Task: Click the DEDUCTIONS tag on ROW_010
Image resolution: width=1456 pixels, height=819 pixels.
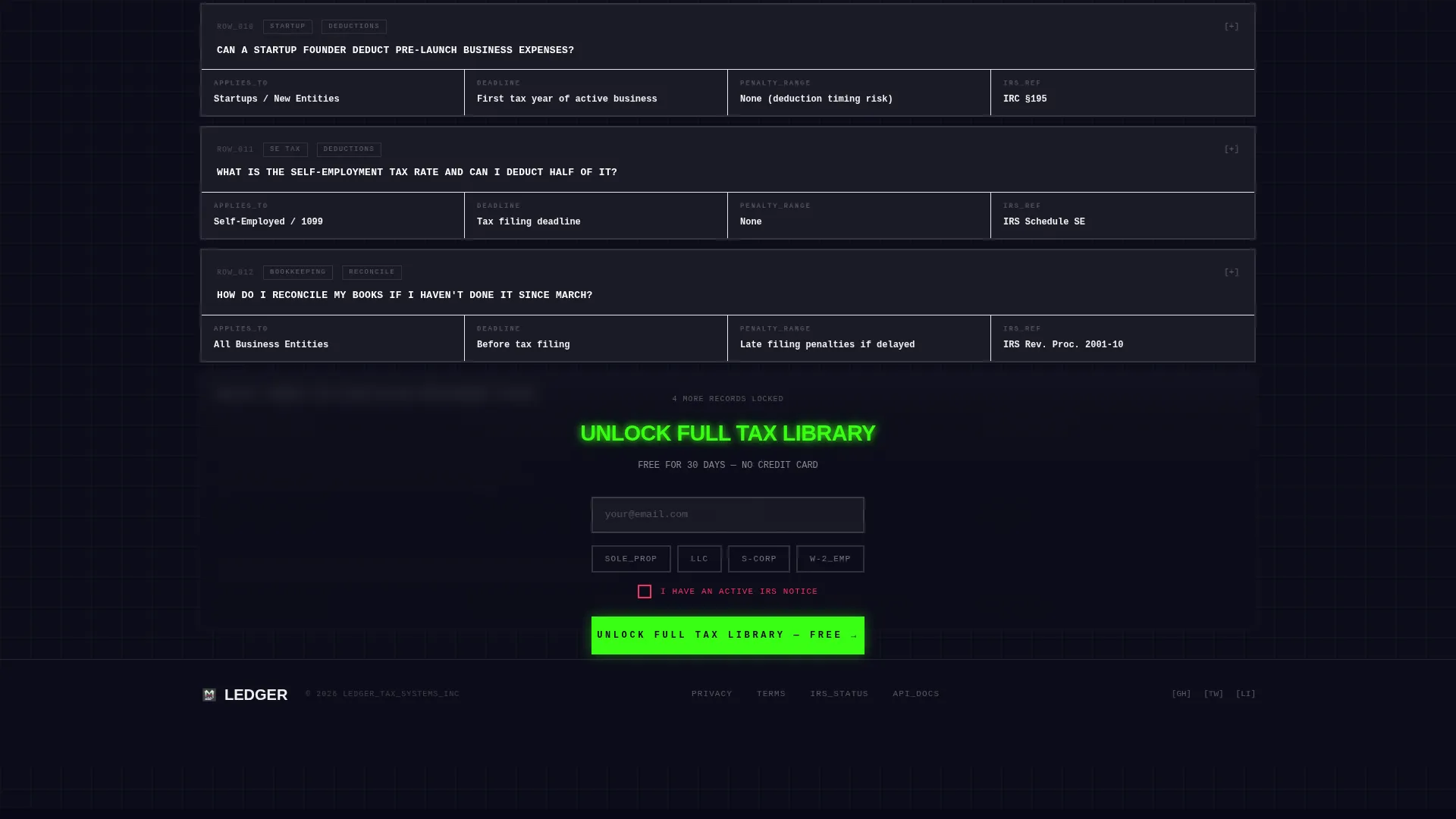Action: pos(354,27)
